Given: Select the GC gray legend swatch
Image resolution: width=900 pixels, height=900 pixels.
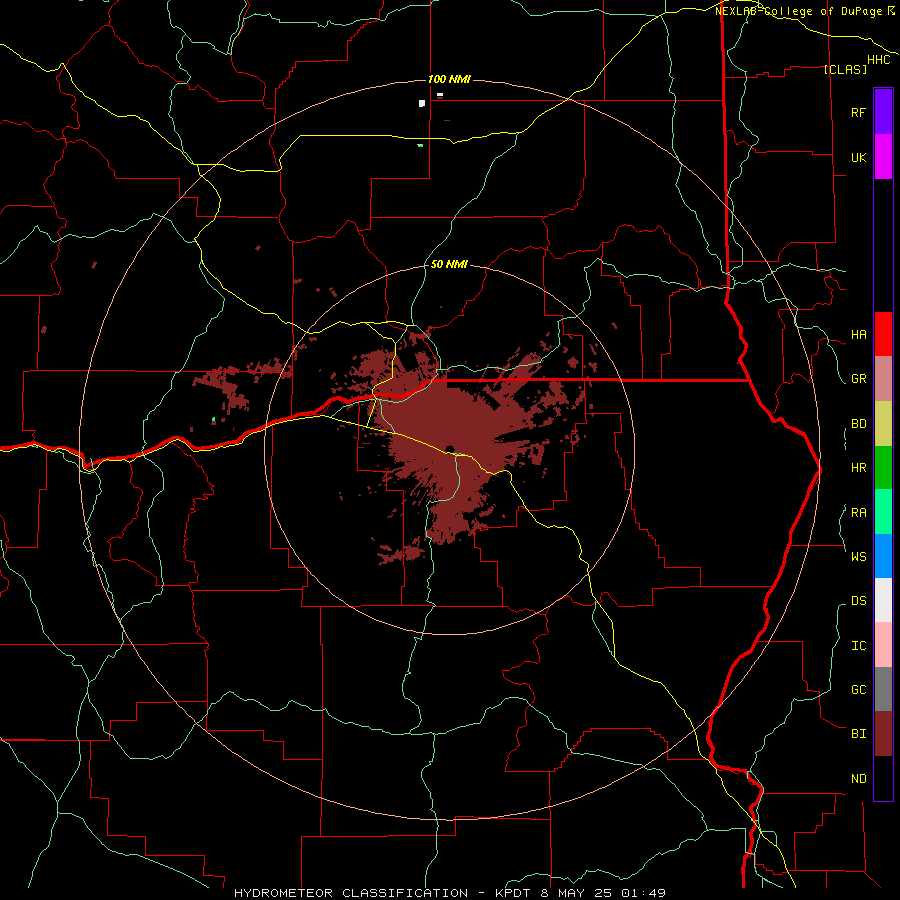Looking at the screenshot, I should (x=883, y=689).
